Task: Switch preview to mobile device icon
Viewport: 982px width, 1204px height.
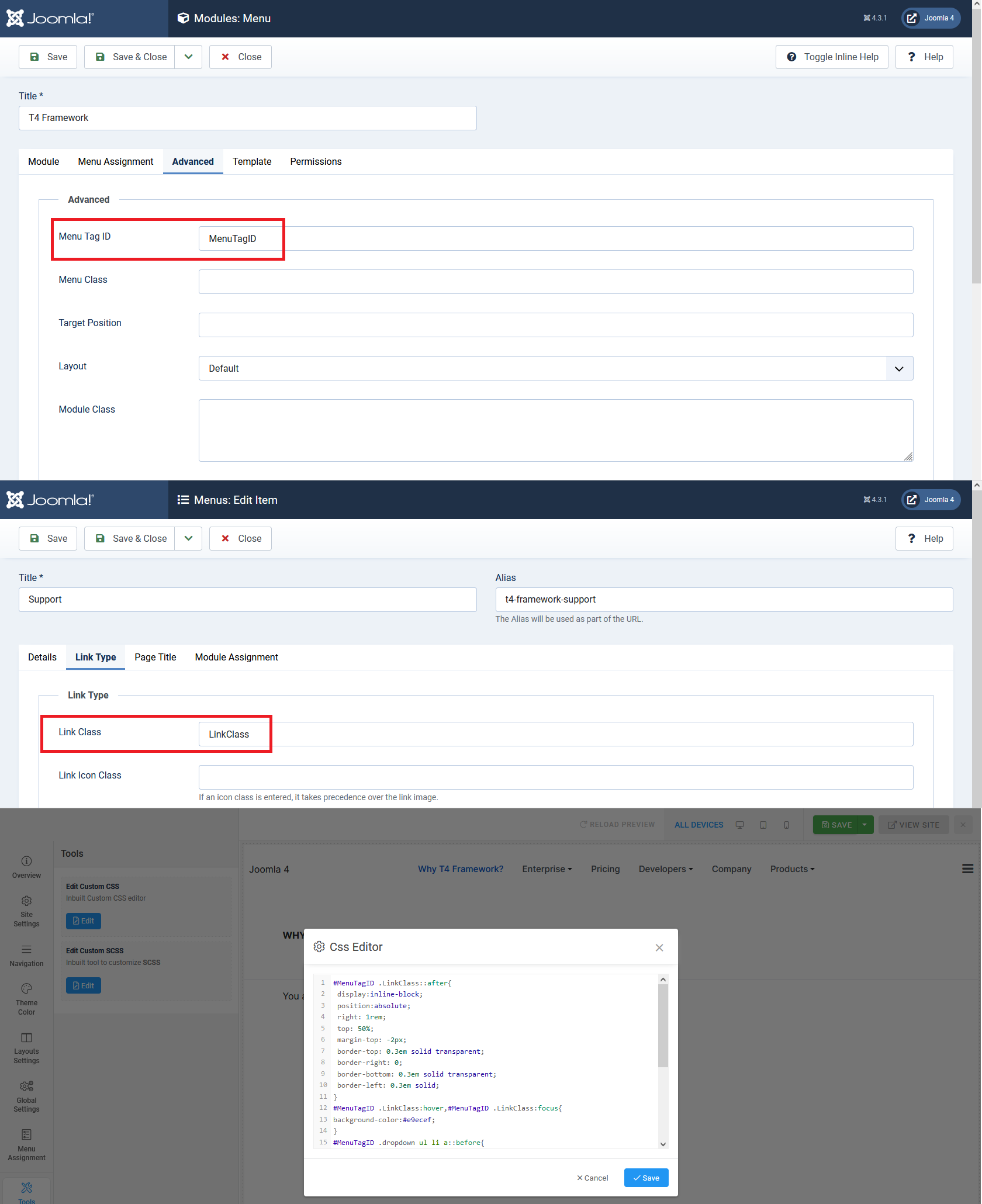Action: (787, 825)
